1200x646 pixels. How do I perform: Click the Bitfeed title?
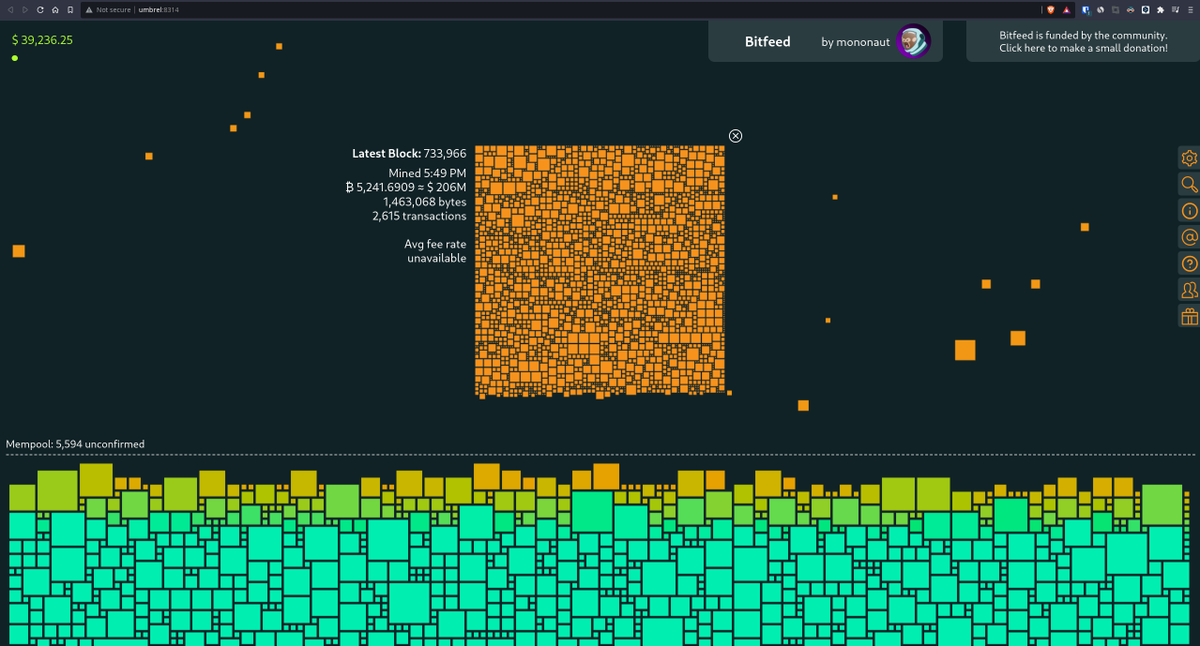click(767, 41)
